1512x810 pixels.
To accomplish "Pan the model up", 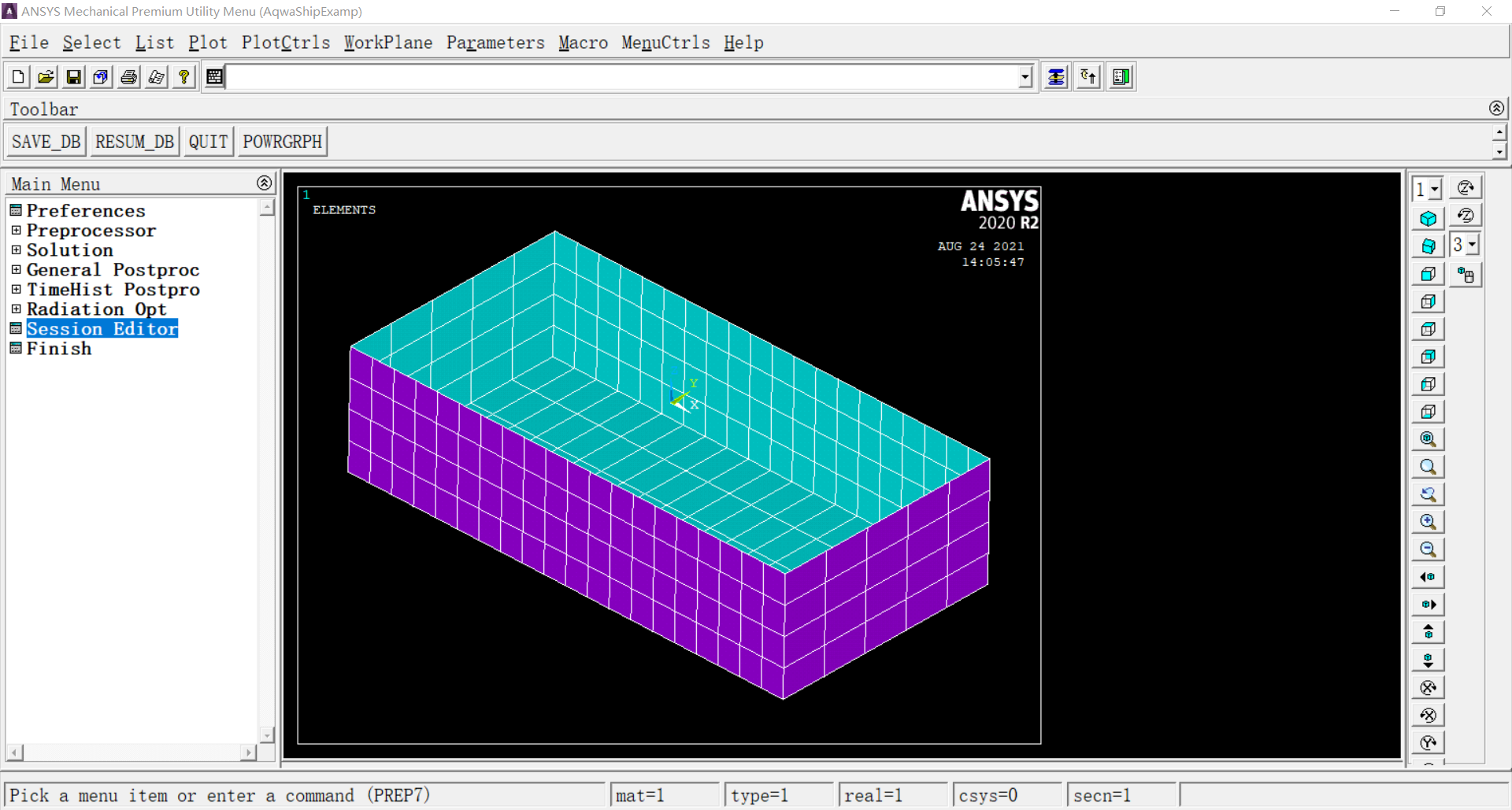I will 1428,632.
